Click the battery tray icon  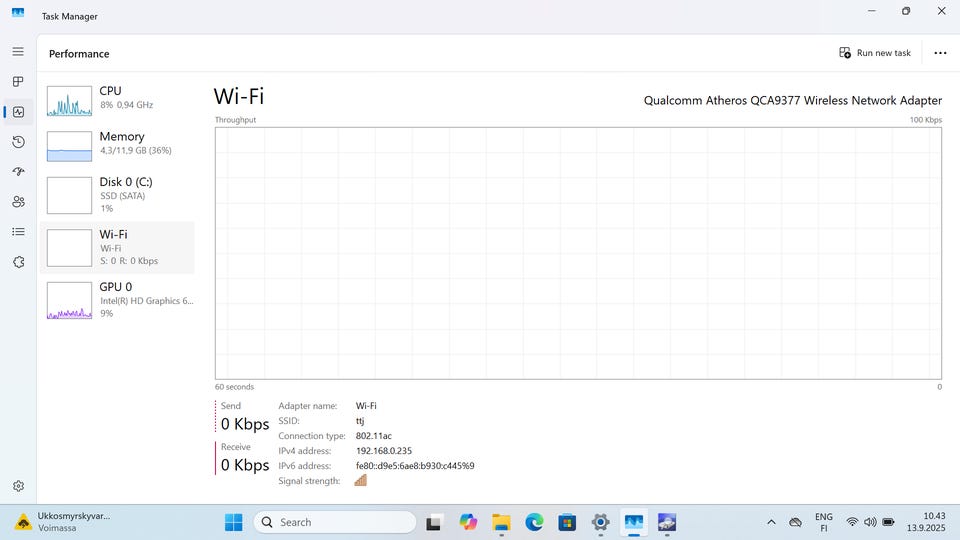(888, 522)
